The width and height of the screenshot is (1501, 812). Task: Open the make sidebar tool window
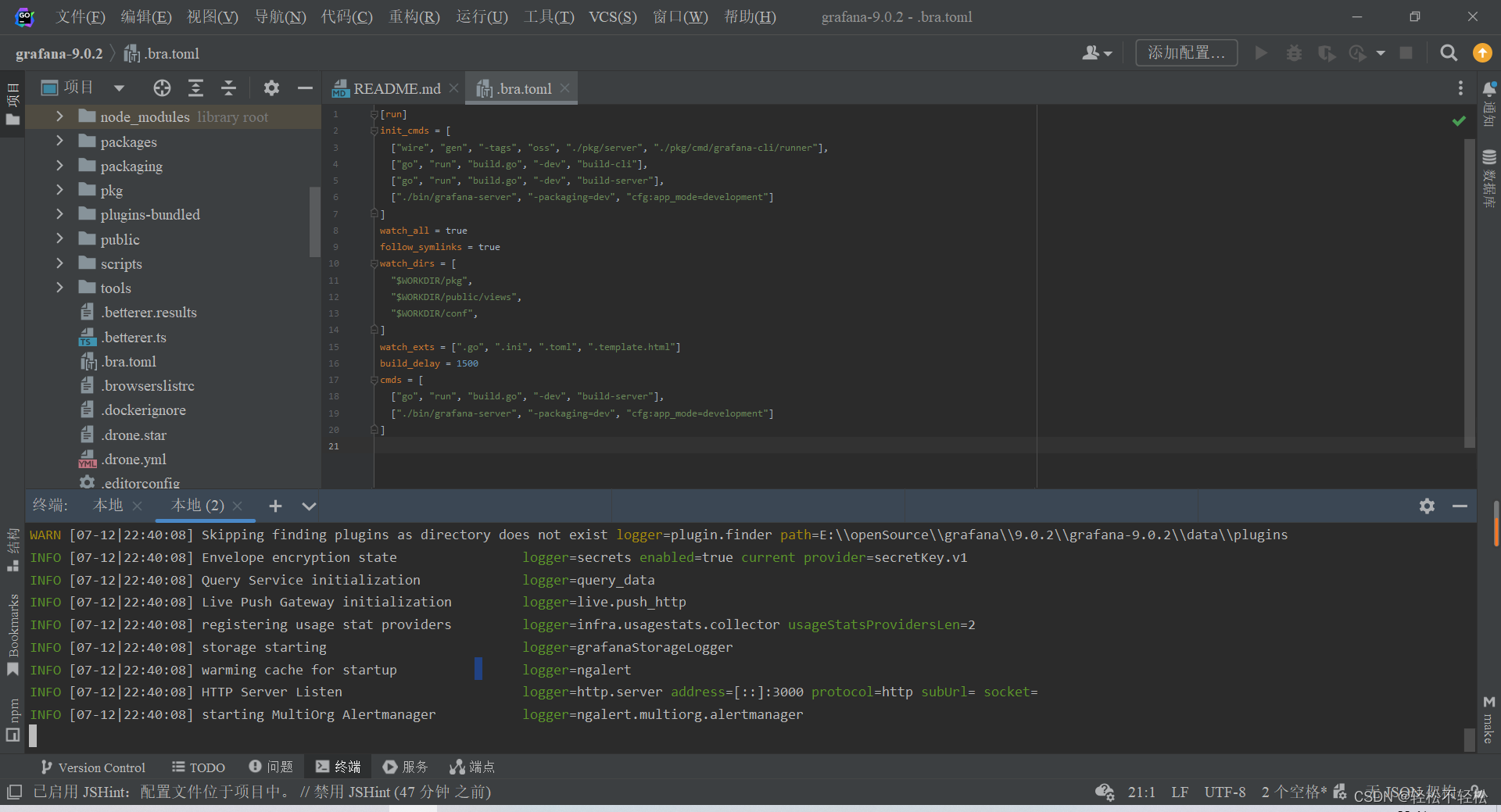click(1488, 720)
